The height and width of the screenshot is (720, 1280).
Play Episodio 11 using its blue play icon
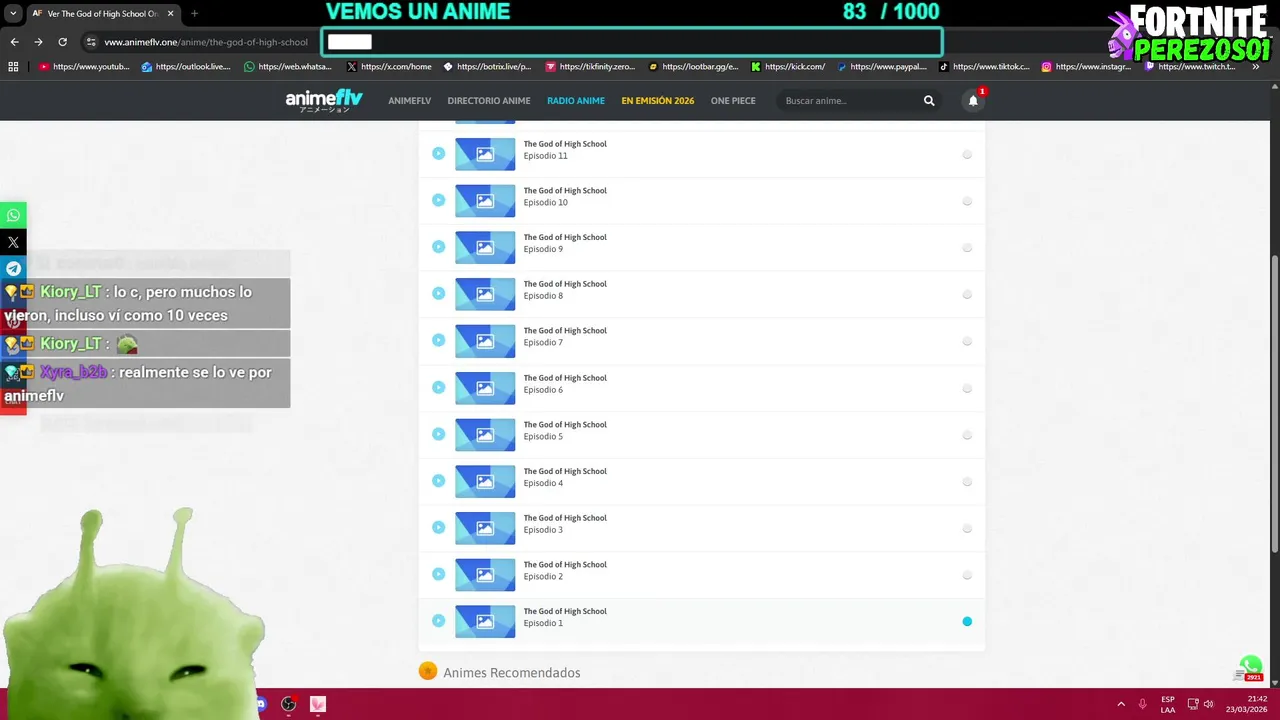[438, 153]
